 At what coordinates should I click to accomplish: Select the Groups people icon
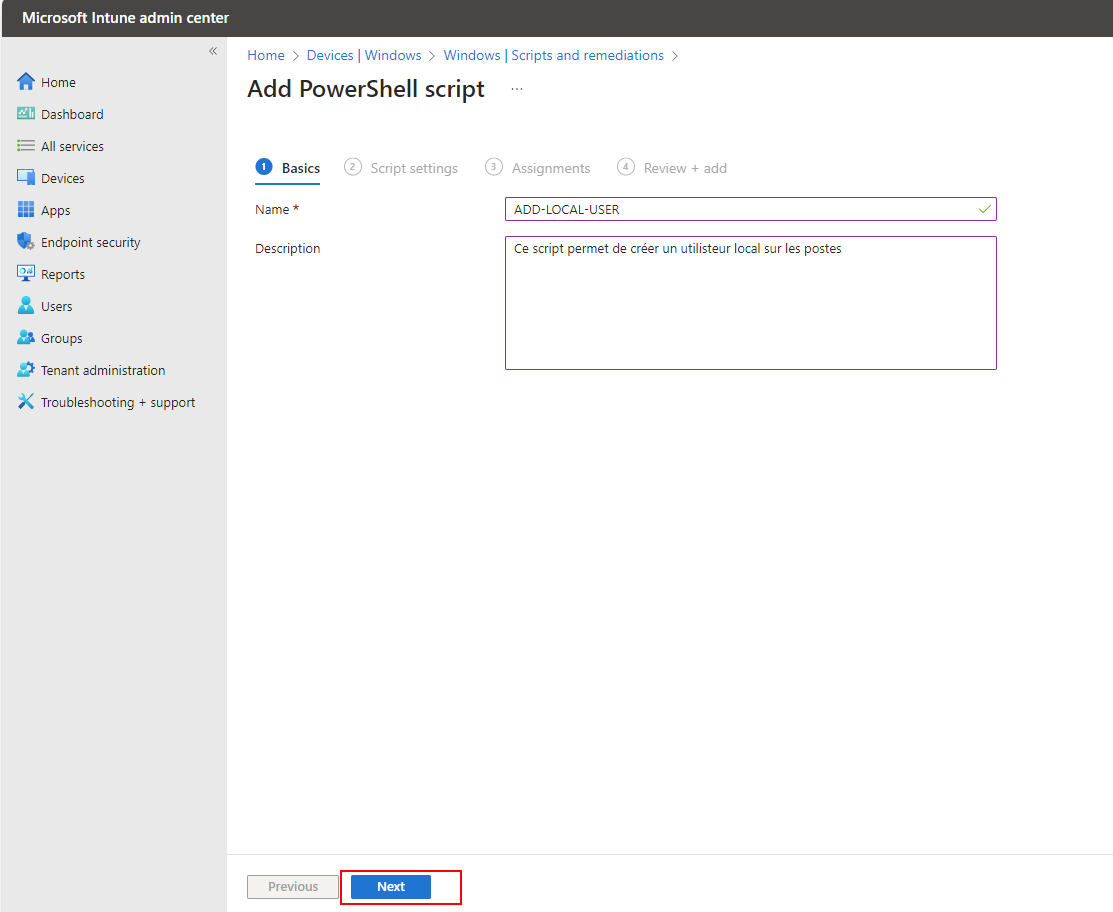click(26, 337)
